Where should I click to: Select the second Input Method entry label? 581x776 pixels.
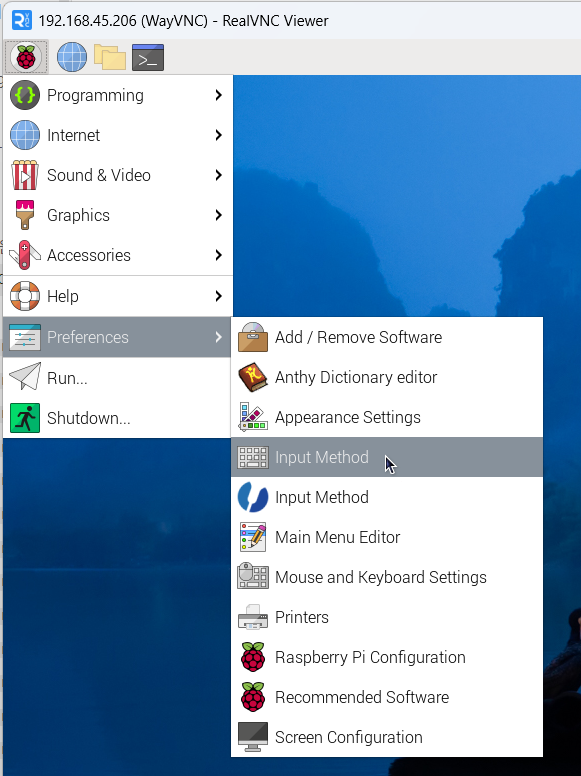(x=322, y=497)
